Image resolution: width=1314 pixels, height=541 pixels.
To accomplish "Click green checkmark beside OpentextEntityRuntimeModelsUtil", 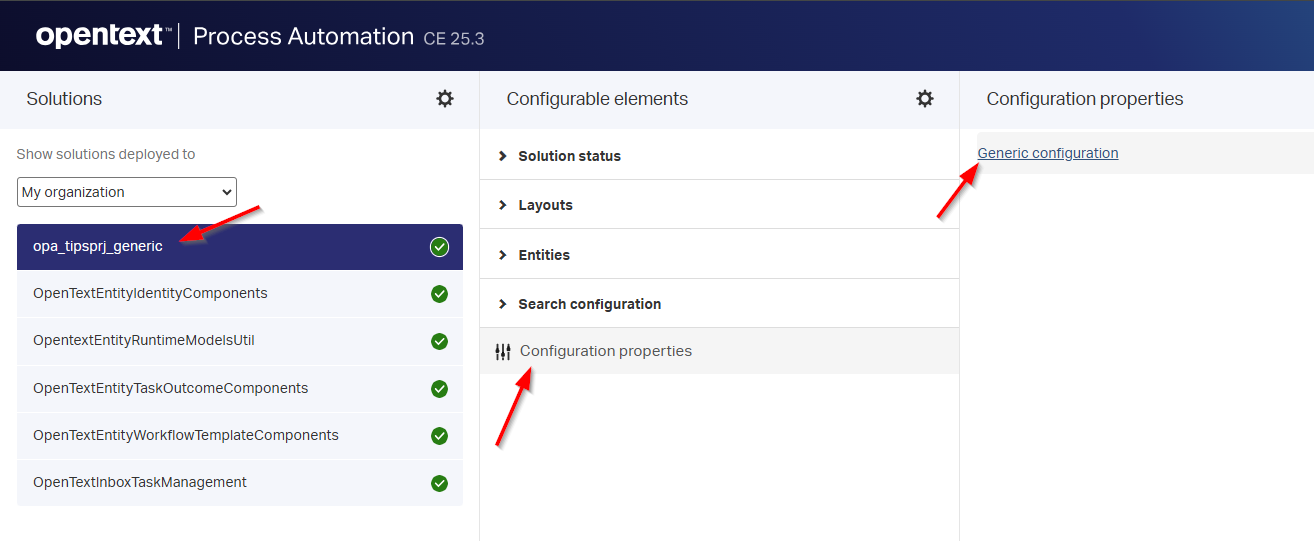I will click(x=439, y=341).
